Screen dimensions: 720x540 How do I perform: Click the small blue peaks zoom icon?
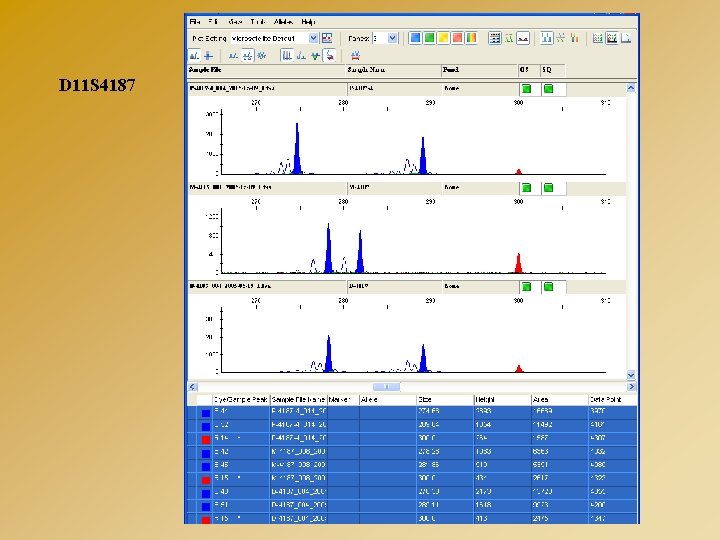pyautogui.click(x=233, y=56)
